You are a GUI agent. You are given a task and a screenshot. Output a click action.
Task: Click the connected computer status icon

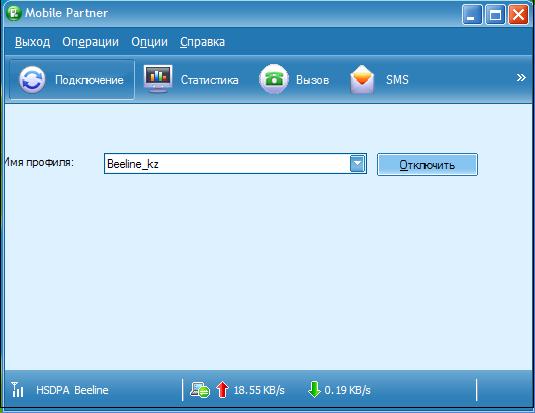coord(200,390)
